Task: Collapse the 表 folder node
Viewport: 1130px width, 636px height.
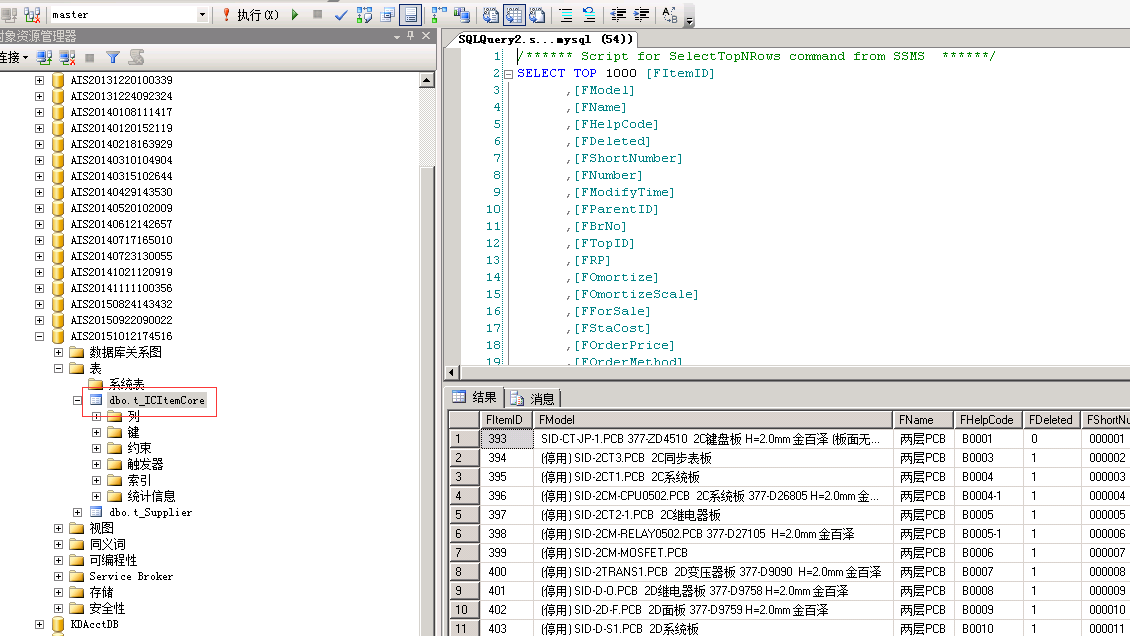Action: [59, 368]
